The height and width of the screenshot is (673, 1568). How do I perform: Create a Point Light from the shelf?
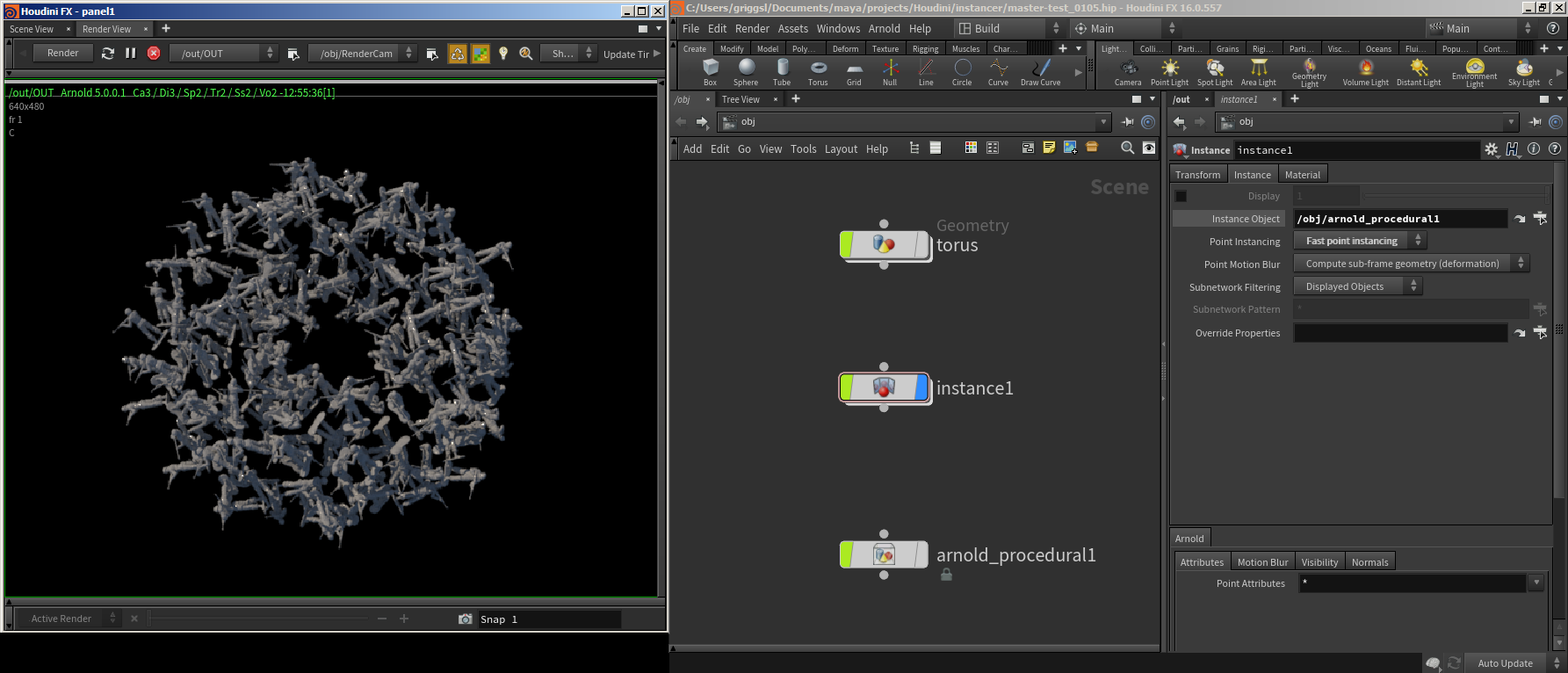1169,71
